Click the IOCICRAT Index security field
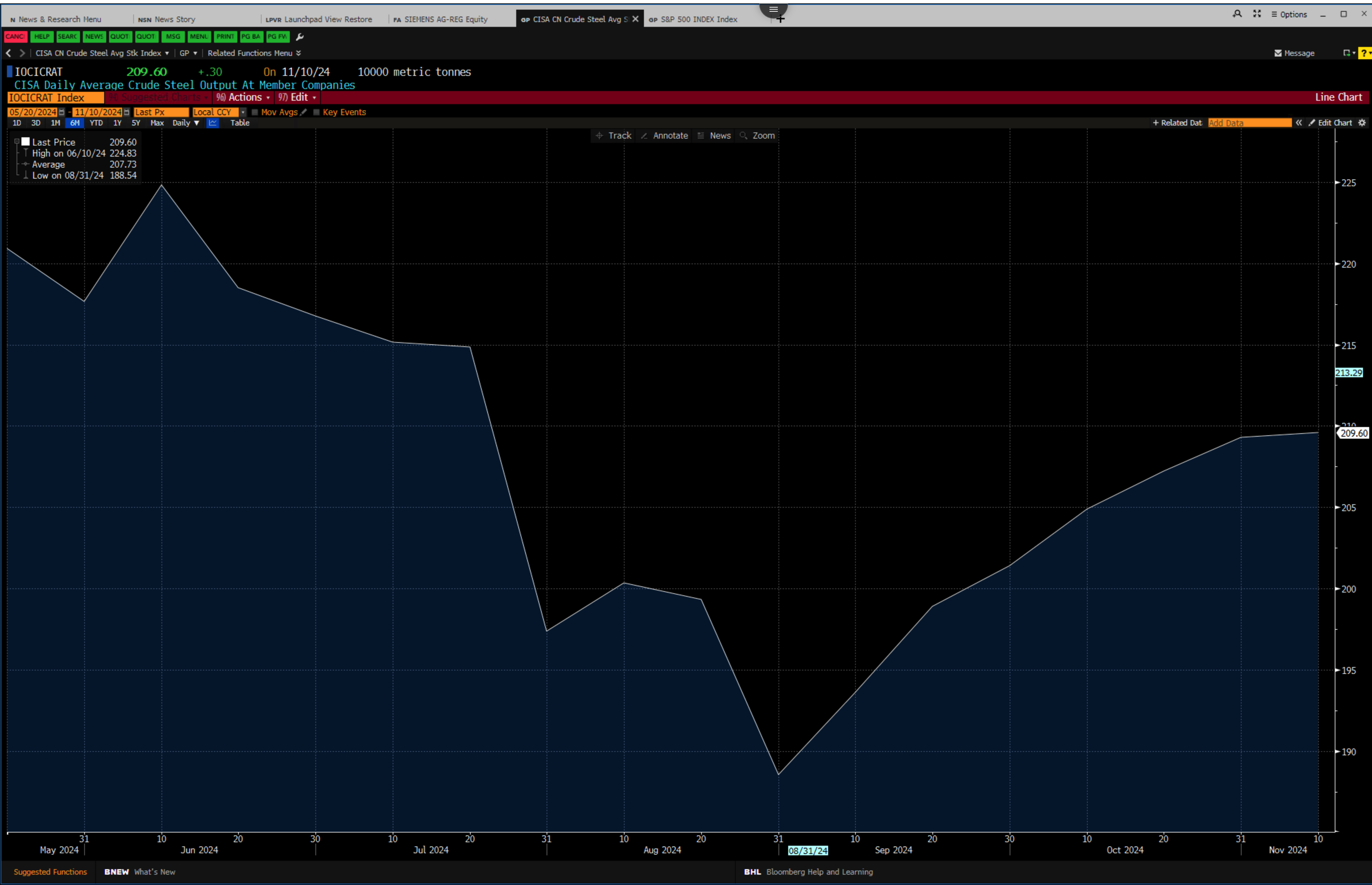 point(56,98)
